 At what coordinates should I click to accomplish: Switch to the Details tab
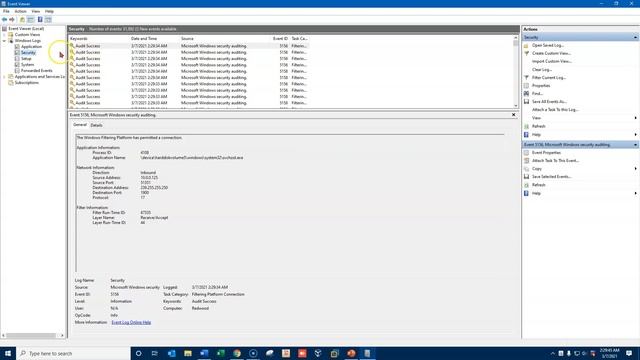tap(96, 125)
